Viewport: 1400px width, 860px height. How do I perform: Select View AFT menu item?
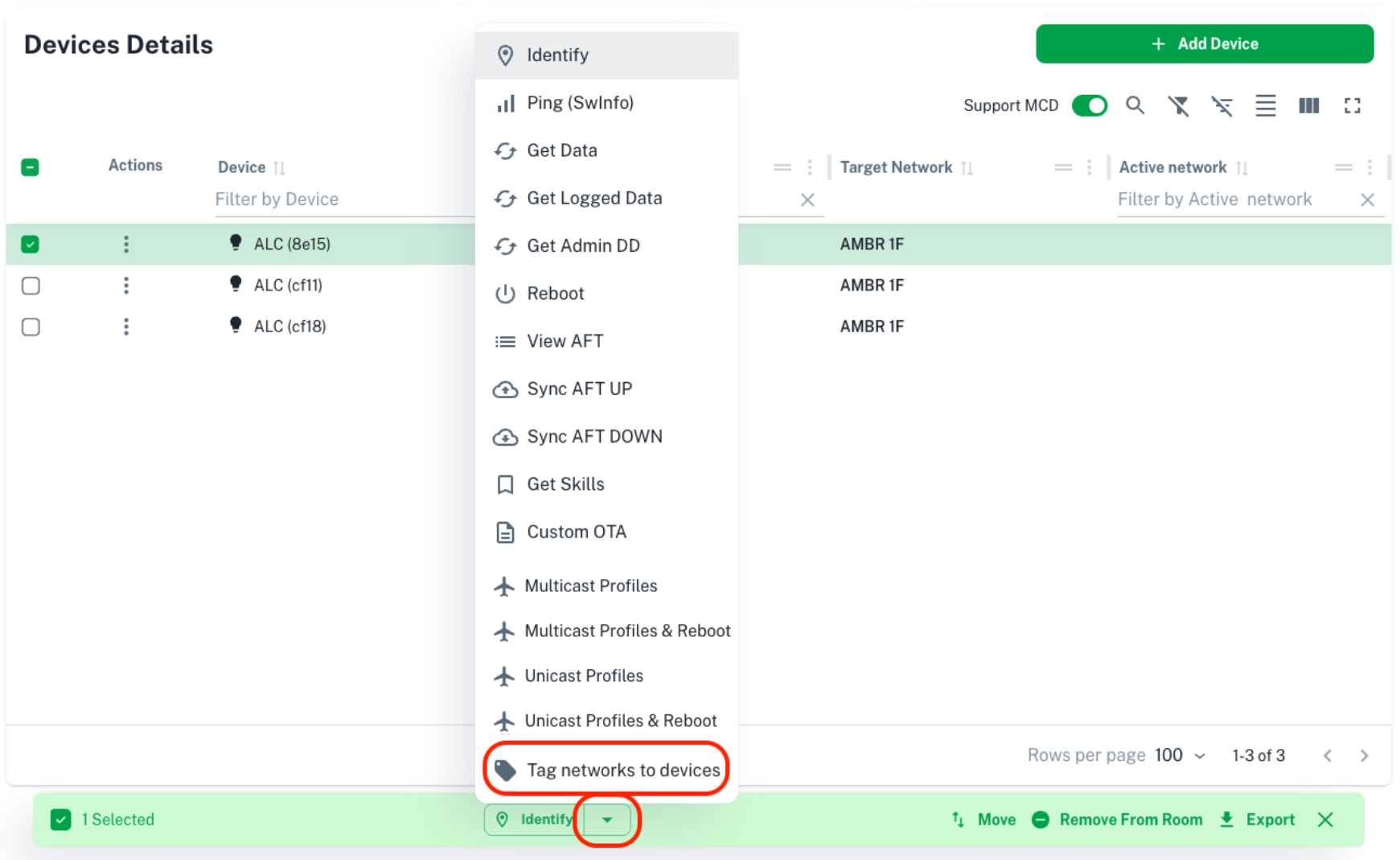point(607,341)
